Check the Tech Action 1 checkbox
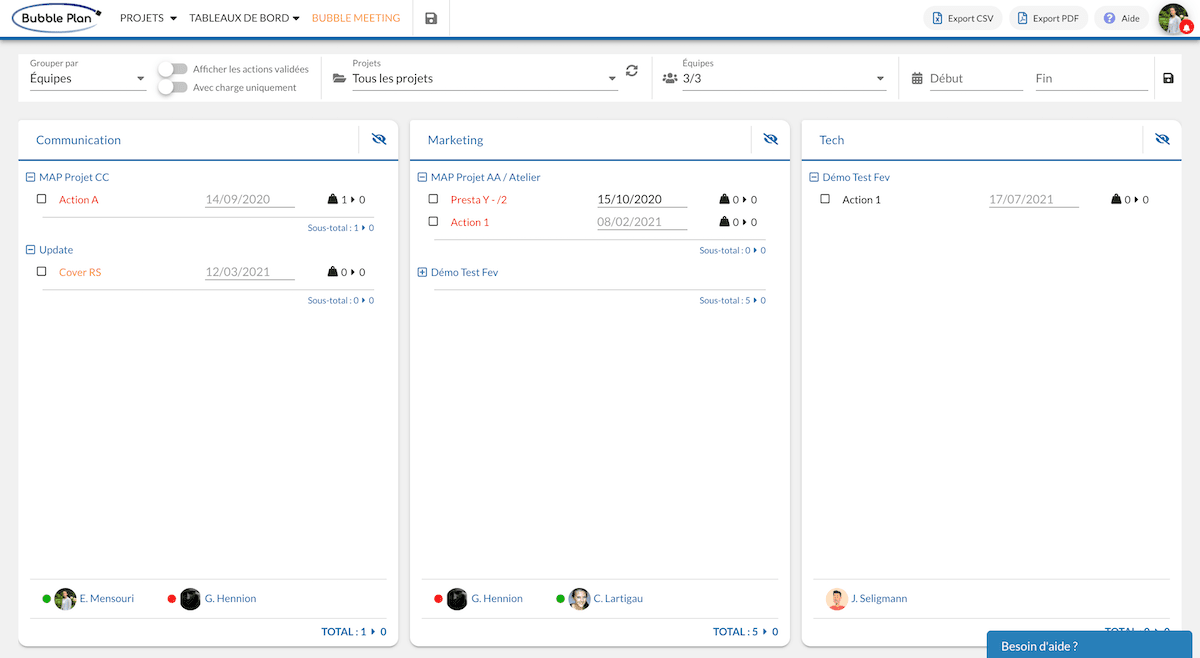Screen dimensions: 1200x658 pyautogui.click(x=825, y=199)
